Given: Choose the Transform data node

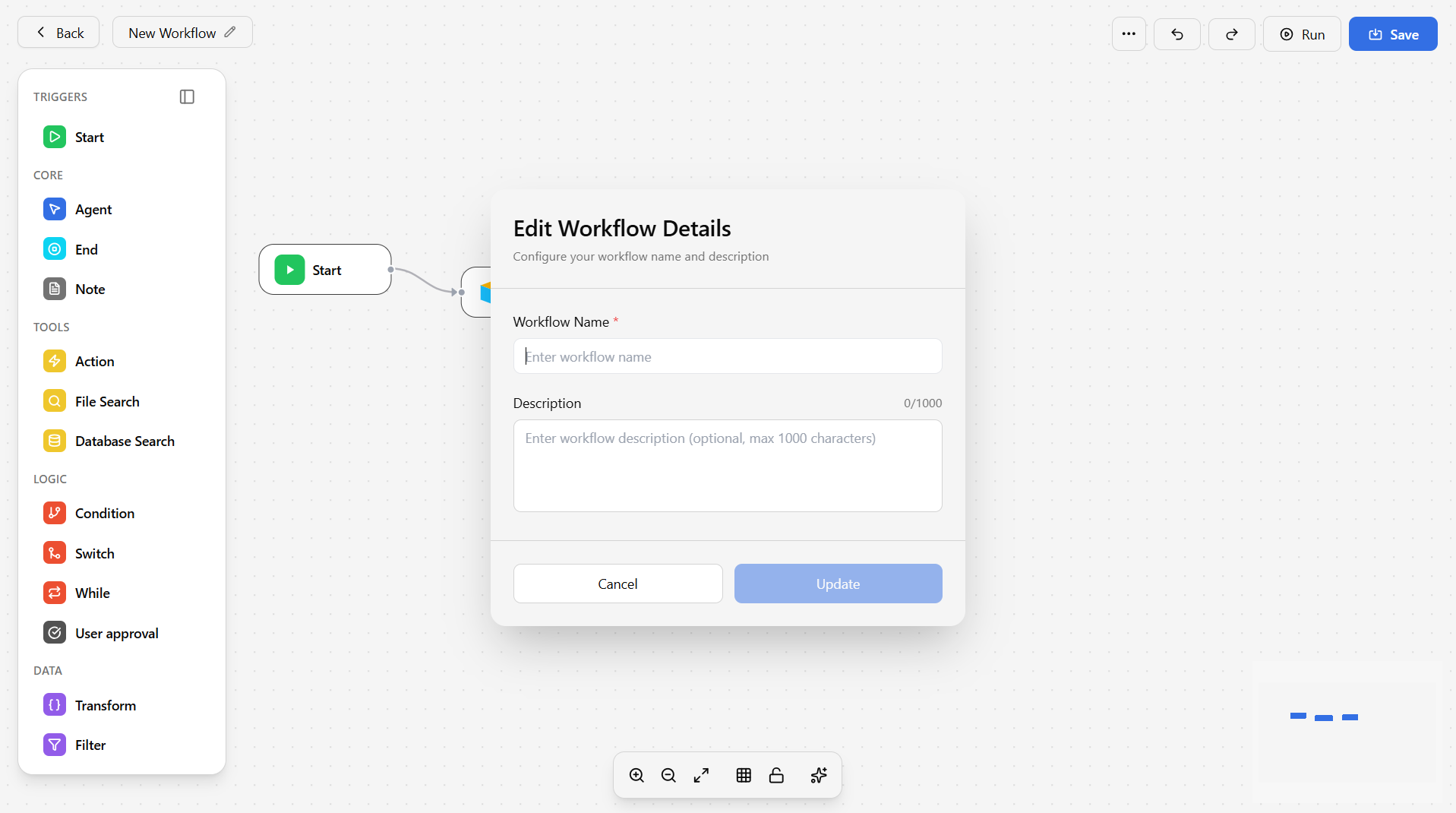Looking at the screenshot, I should tap(105, 706).
